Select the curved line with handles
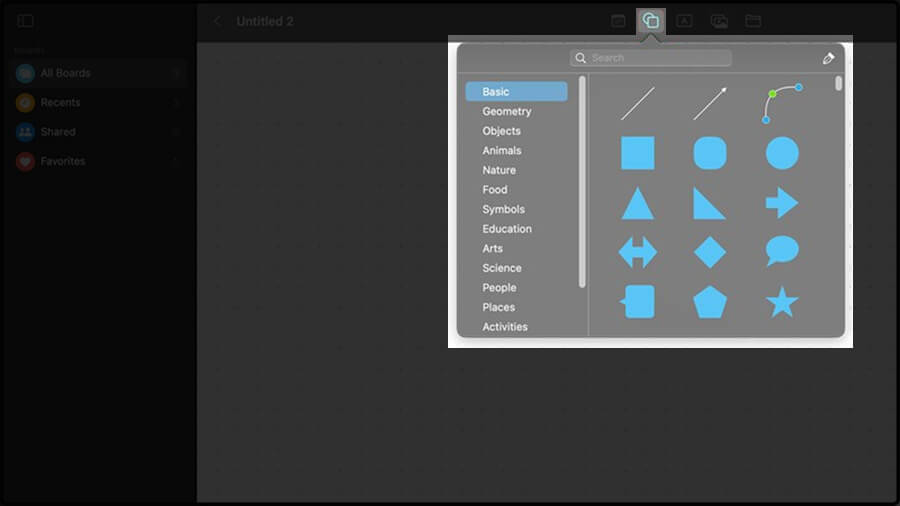The image size is (900, 506). click(781, 103)
